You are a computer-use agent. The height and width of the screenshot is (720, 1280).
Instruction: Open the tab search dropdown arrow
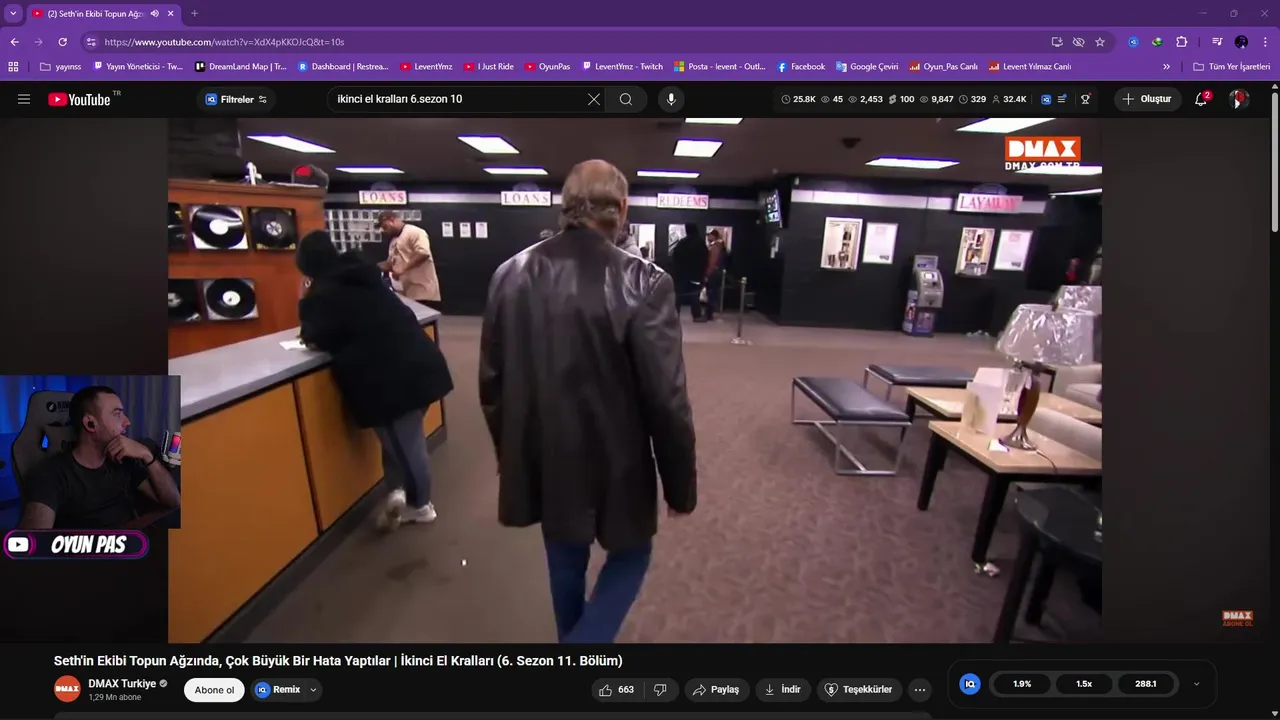[13, 13]
